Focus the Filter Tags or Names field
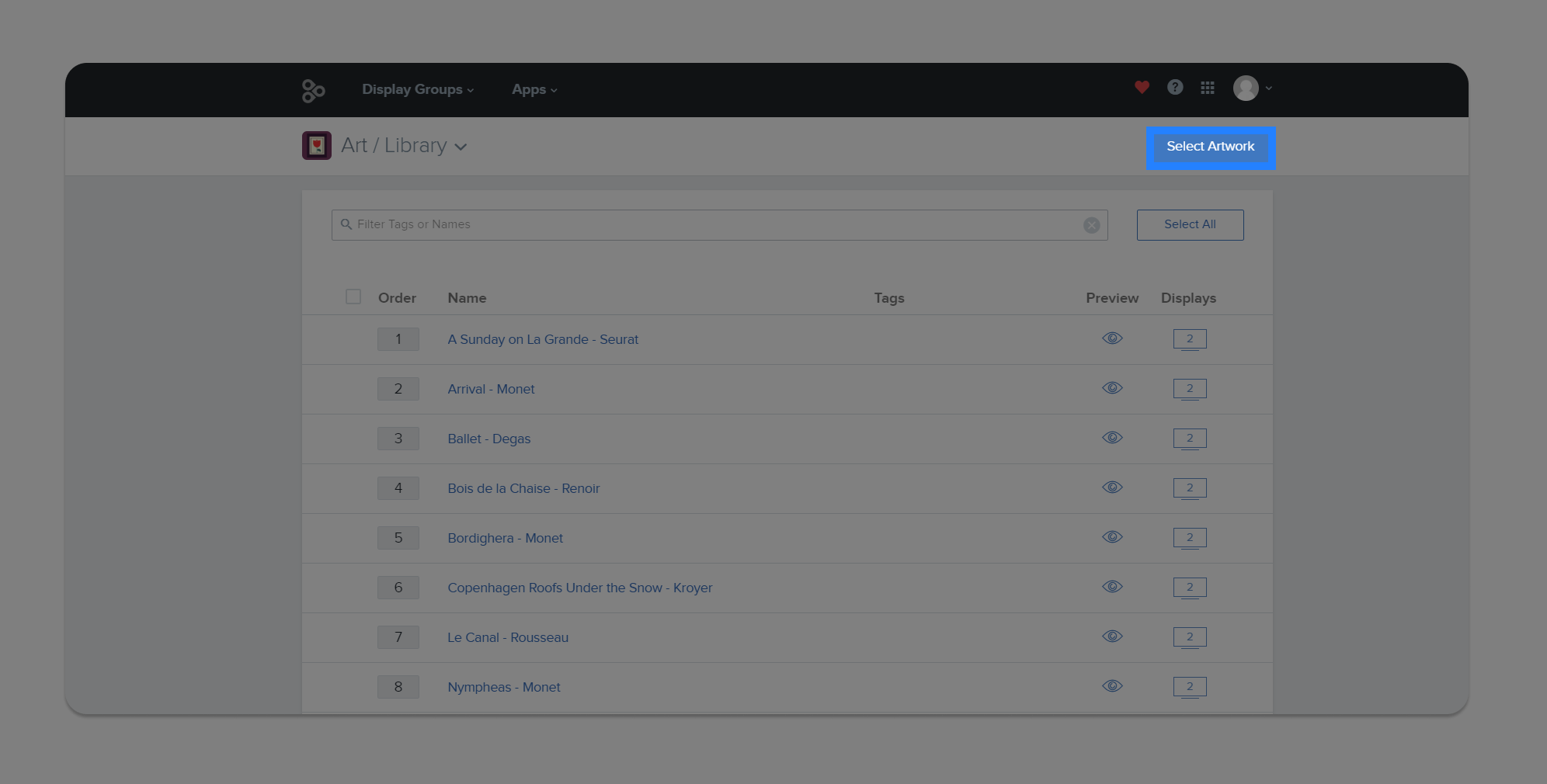 coord(719,225)
